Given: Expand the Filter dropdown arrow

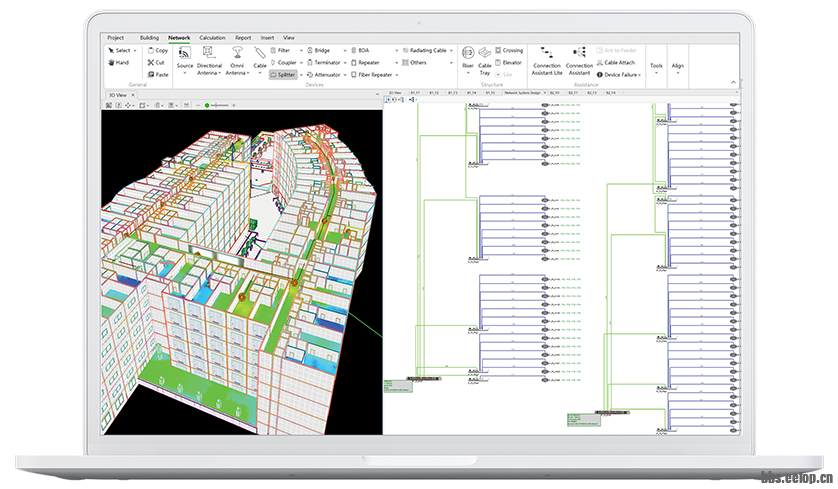Looking at the screenshot, I should tap(301, 51).
